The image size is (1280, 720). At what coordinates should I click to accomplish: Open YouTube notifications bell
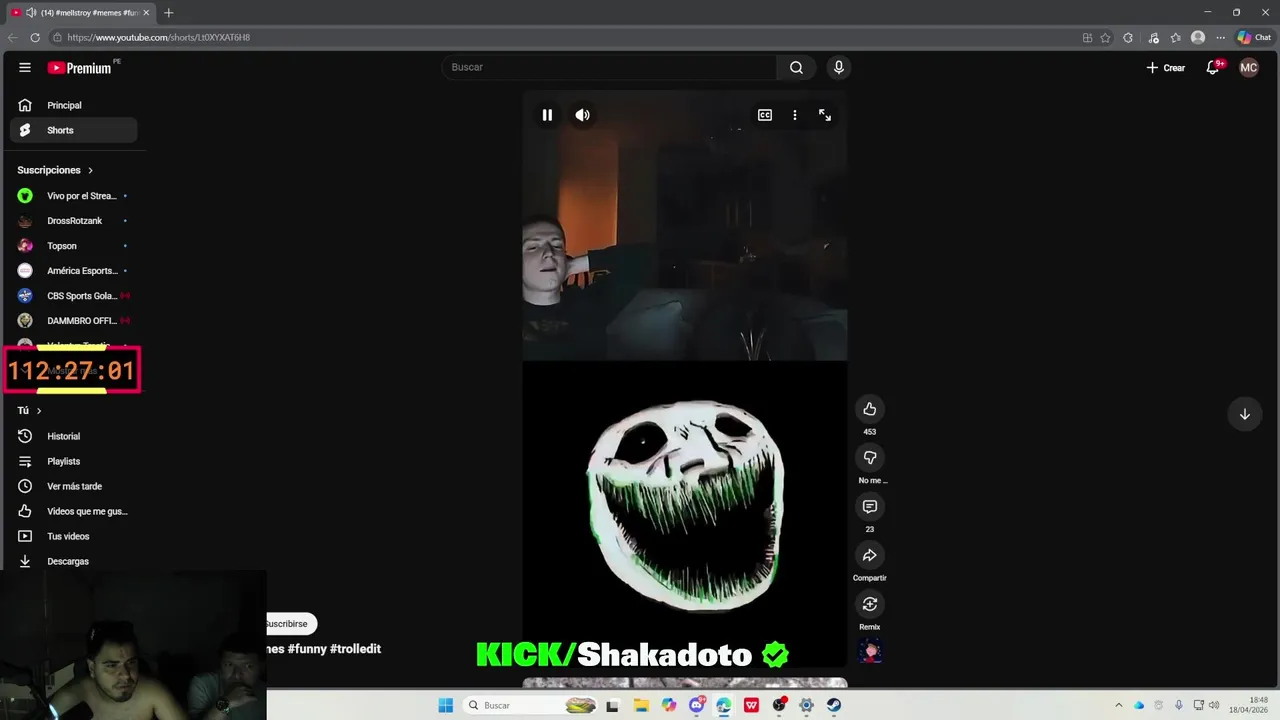point(1213,67)
